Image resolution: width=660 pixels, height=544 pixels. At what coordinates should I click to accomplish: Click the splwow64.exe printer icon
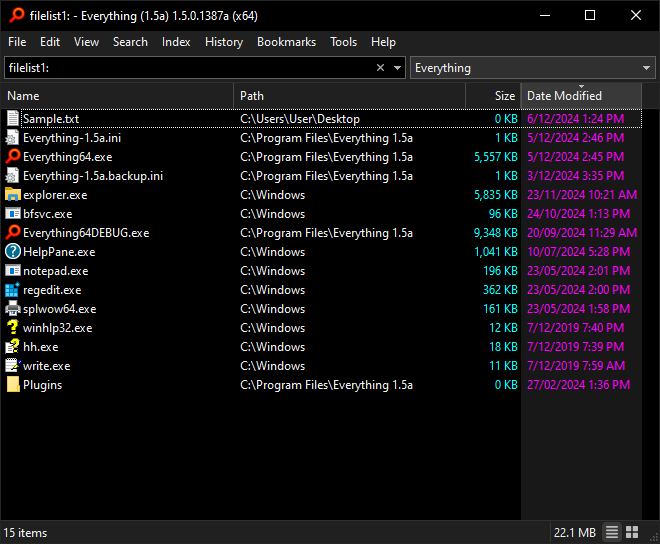pos(13,309)
